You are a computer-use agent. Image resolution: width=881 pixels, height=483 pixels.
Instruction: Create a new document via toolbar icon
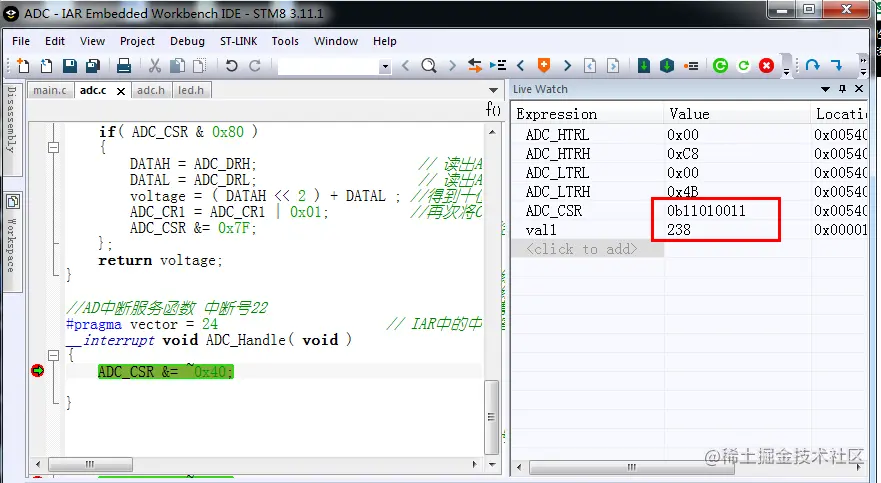23,66
